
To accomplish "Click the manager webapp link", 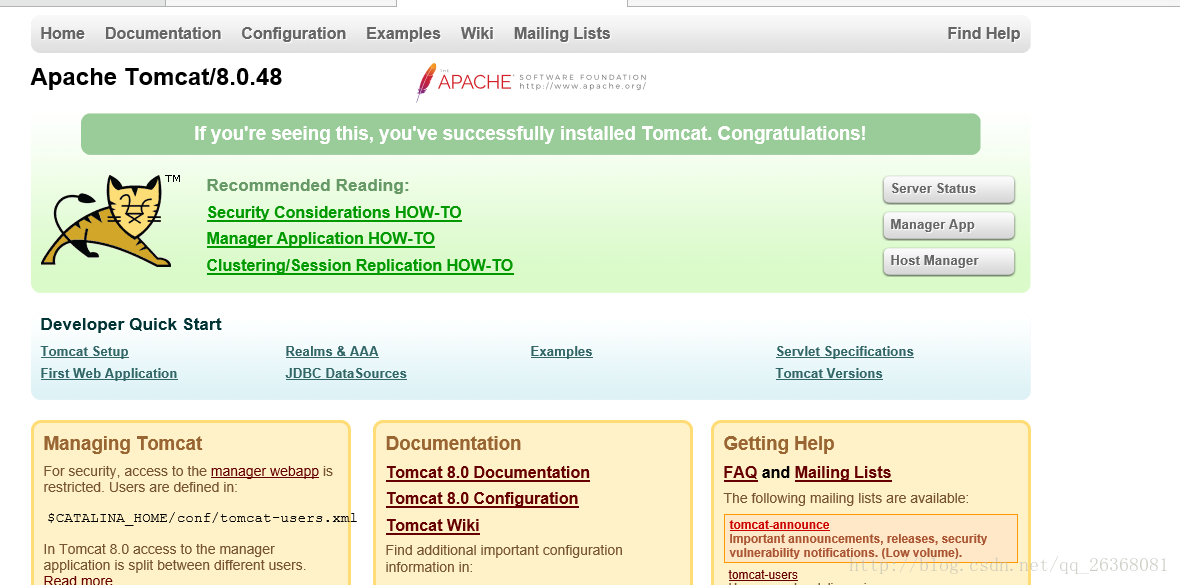I will click(265, 471).
